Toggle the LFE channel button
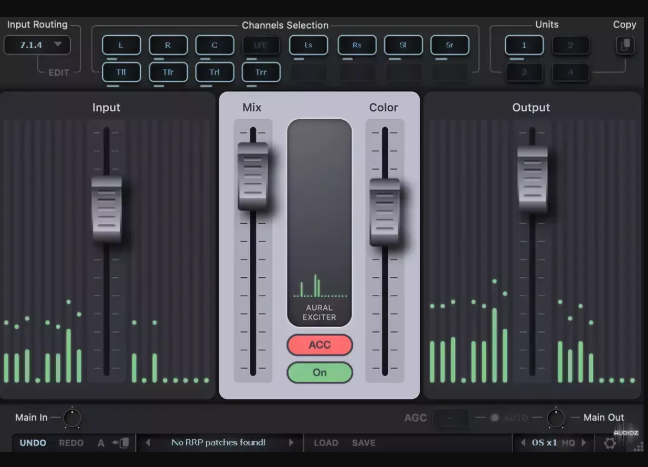This screenshot has height=467, width=648. (261, 45)
